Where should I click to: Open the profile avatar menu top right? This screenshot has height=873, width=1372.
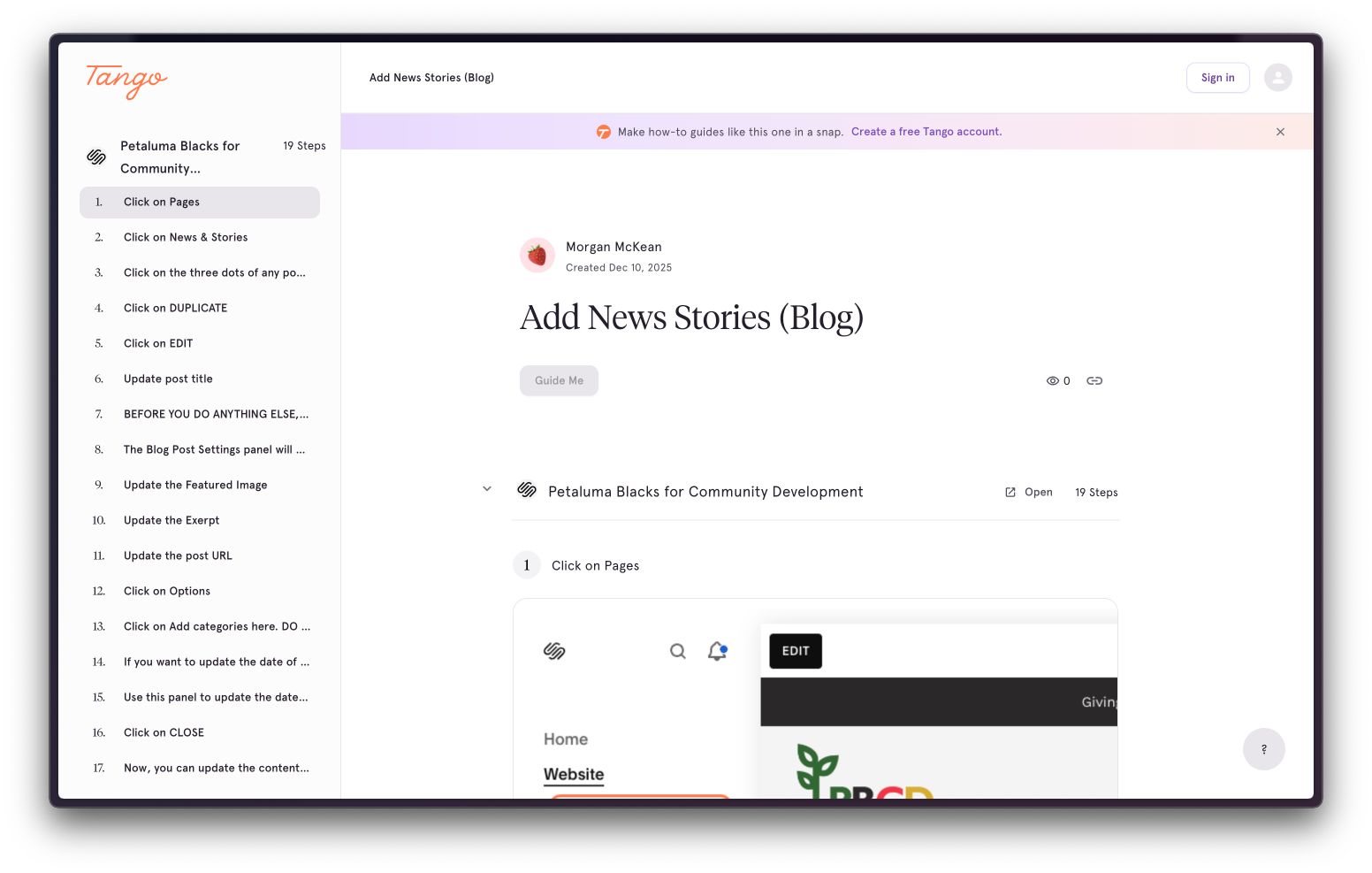pos(1277,77)
